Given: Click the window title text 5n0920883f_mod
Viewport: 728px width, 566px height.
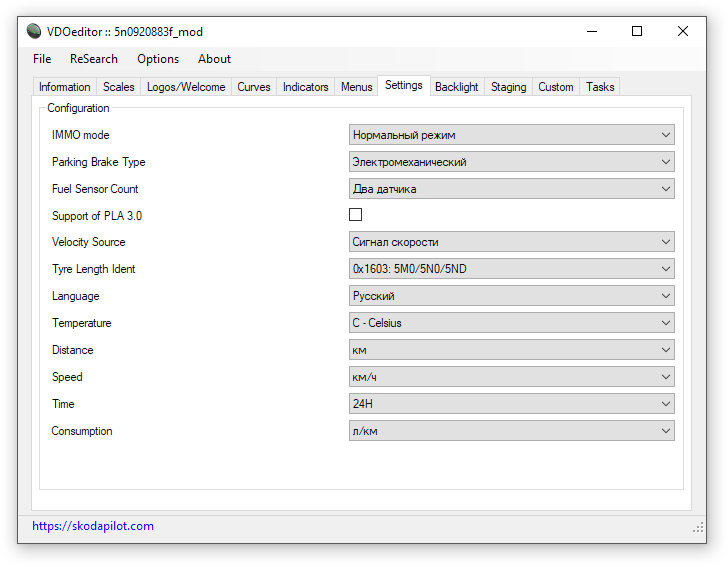Looking at the screenshot, I should tap(158, 32).
